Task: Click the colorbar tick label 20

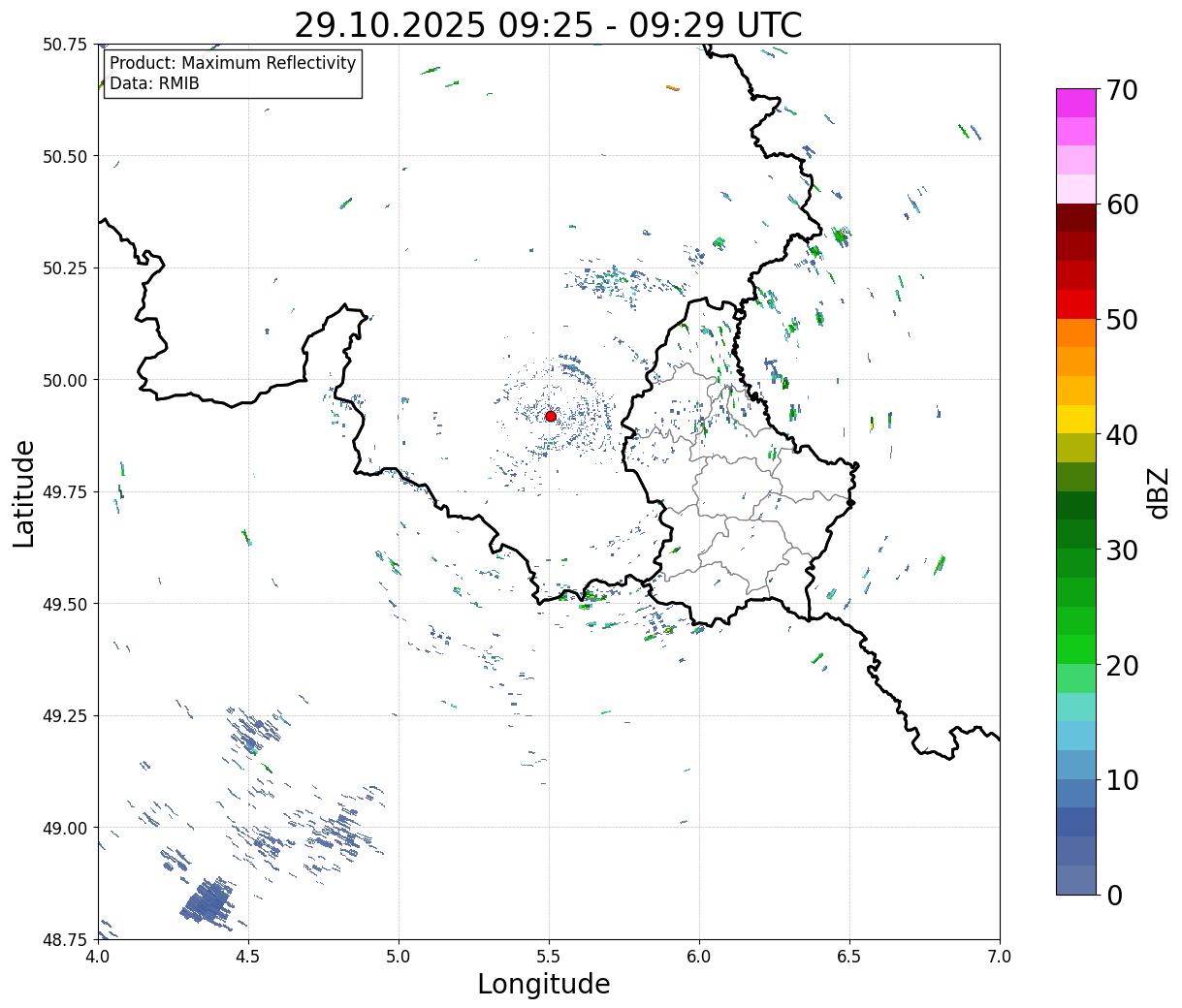Action: coord(1121,666)
